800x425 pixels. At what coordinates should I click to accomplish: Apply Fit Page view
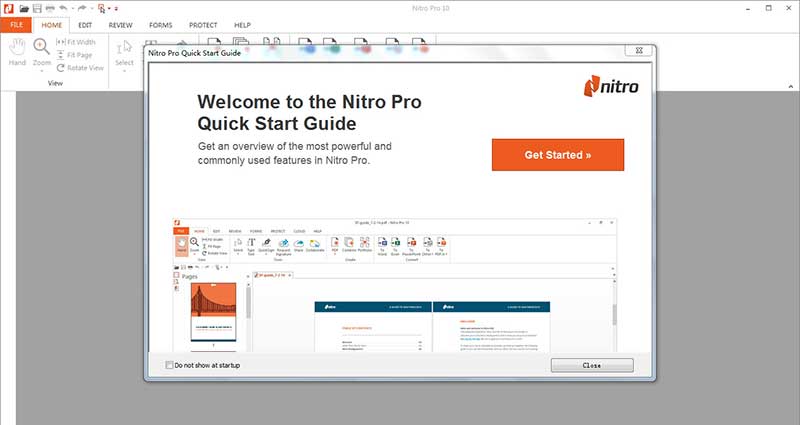tap(74, 55)
